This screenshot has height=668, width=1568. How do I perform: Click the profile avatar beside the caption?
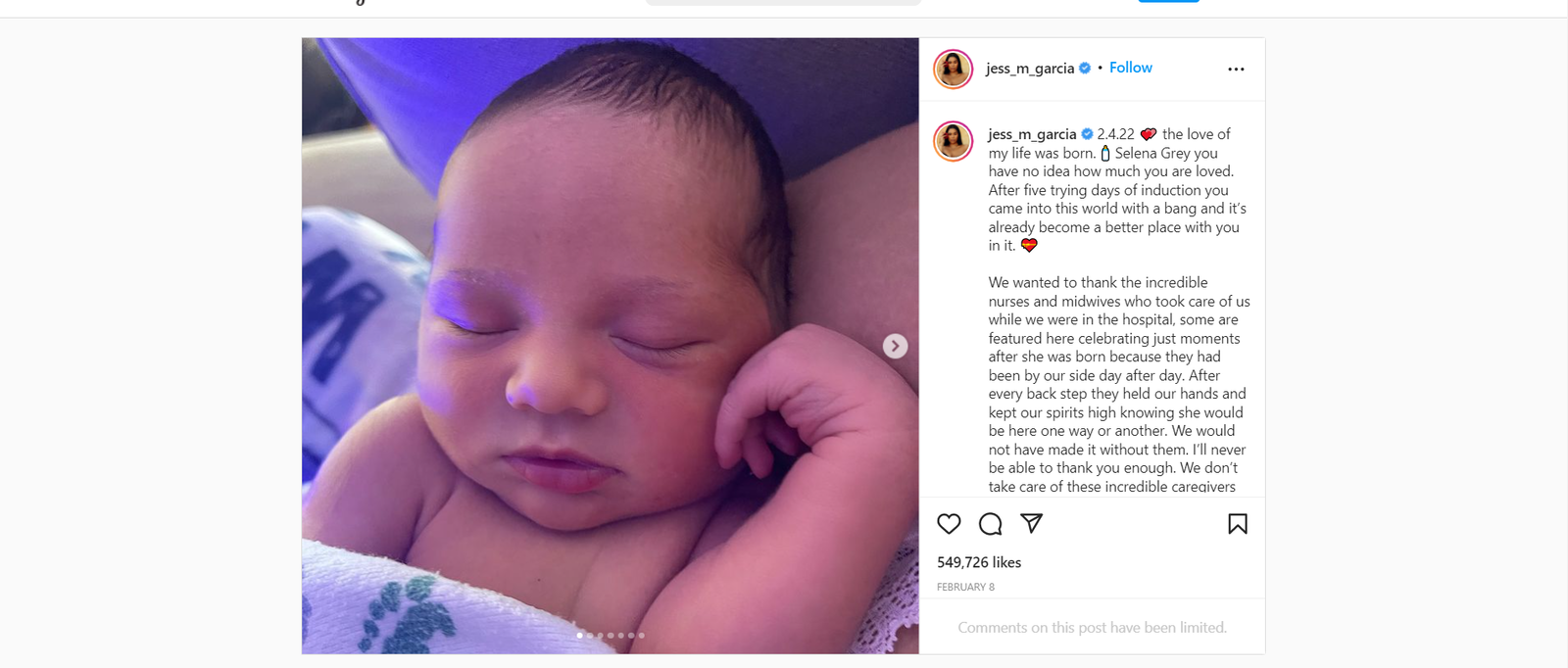[x=953, y=141]
